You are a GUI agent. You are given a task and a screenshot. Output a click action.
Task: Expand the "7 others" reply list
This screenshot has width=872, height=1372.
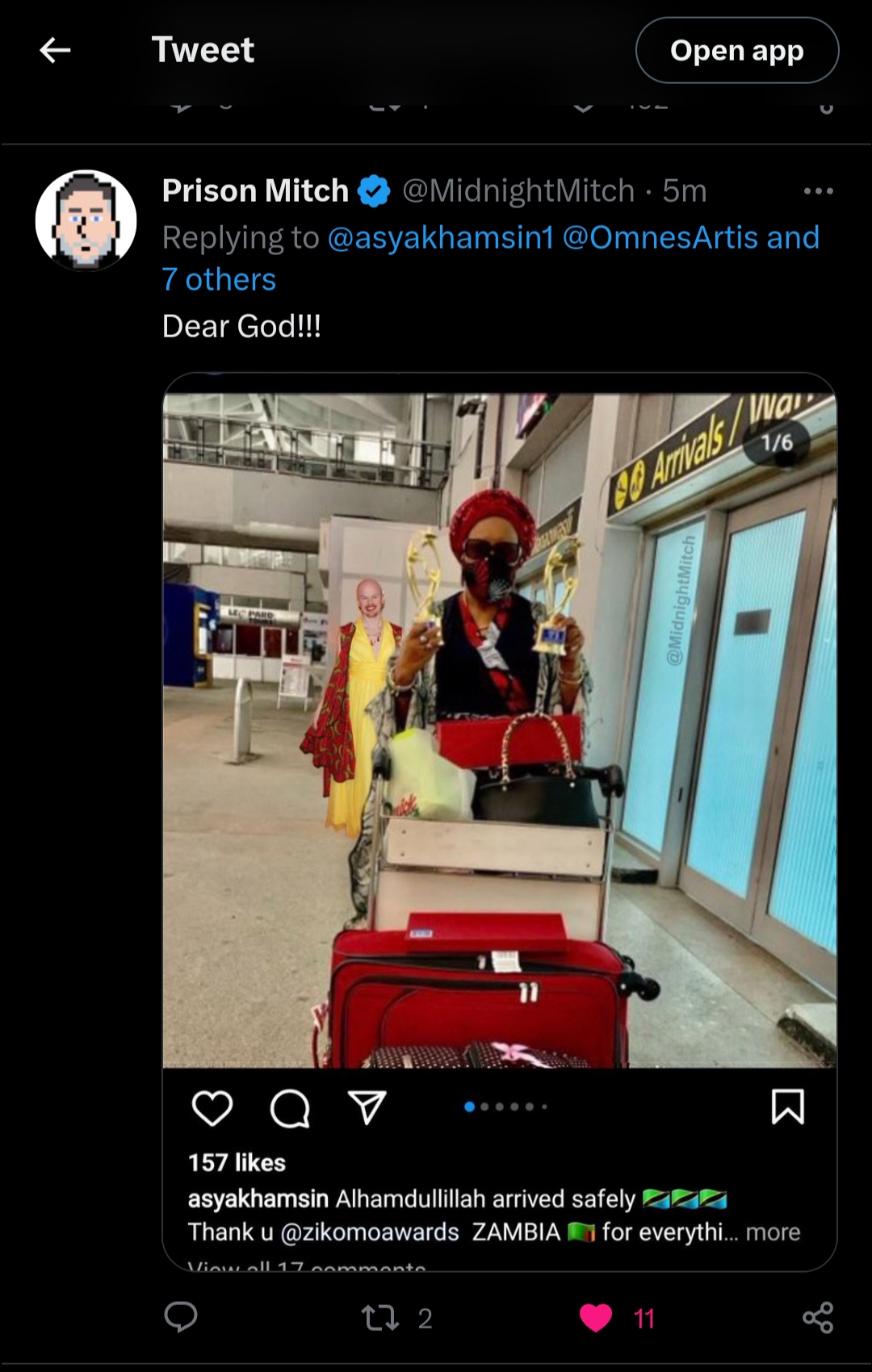pyautogui.click(x=219, y=279)
